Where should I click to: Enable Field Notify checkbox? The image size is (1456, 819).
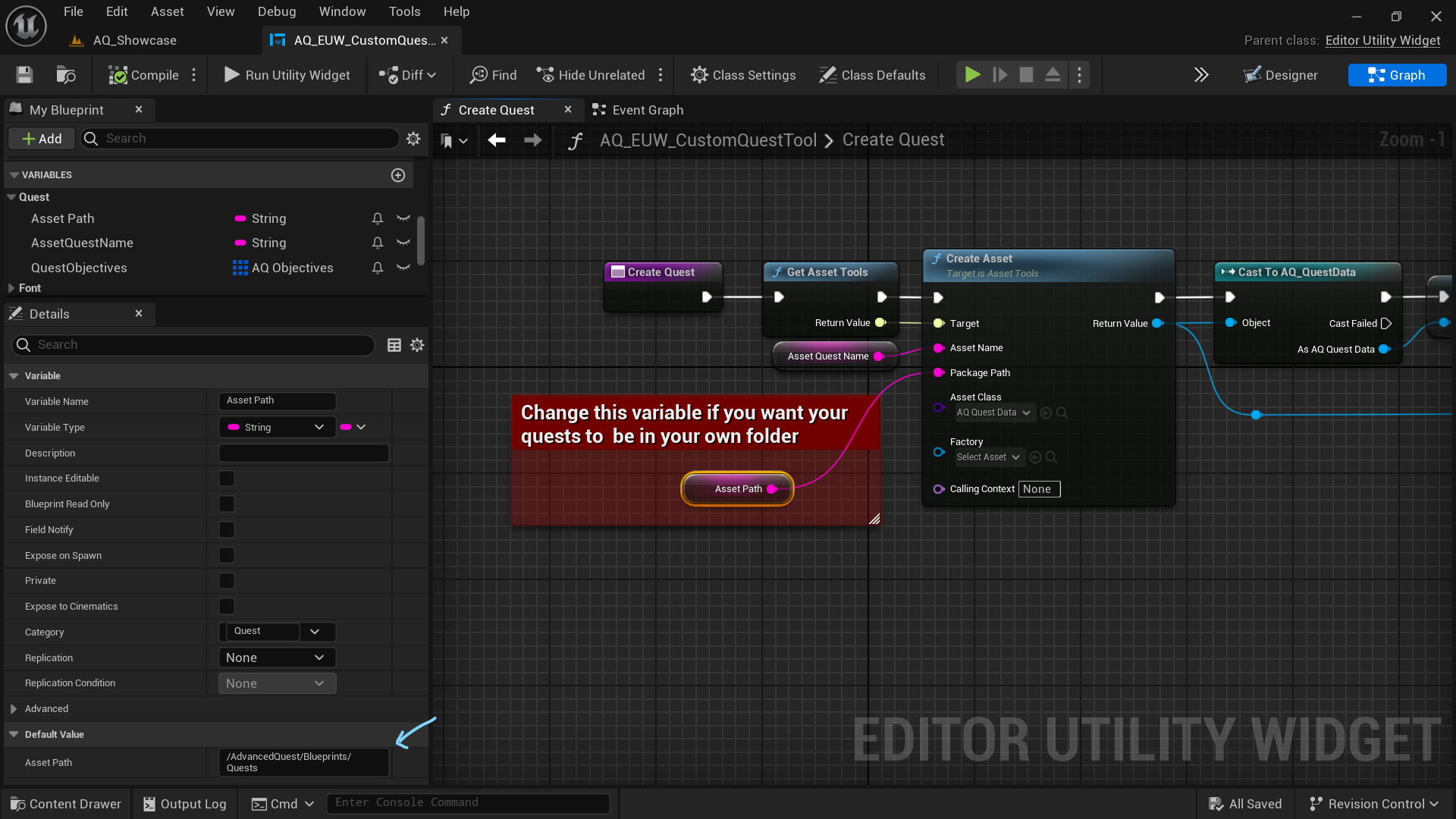point(227,530)
